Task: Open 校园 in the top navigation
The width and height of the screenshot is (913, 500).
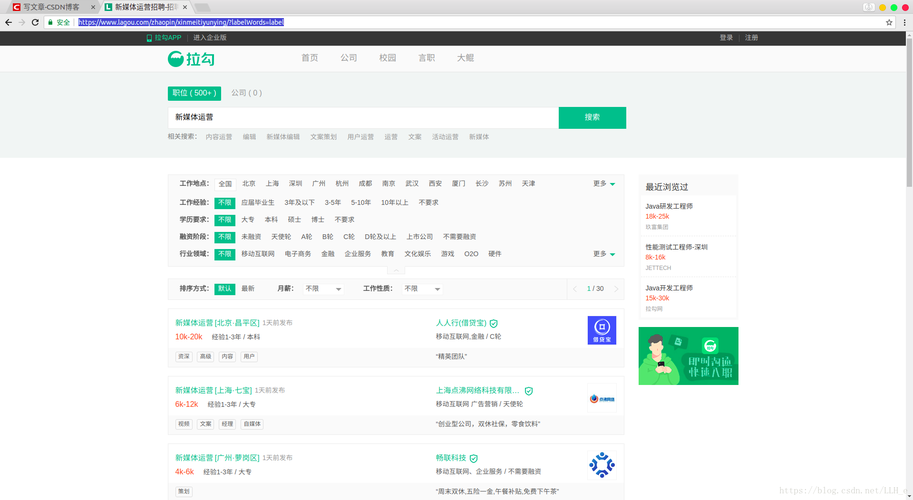Action: click(387, 58)
